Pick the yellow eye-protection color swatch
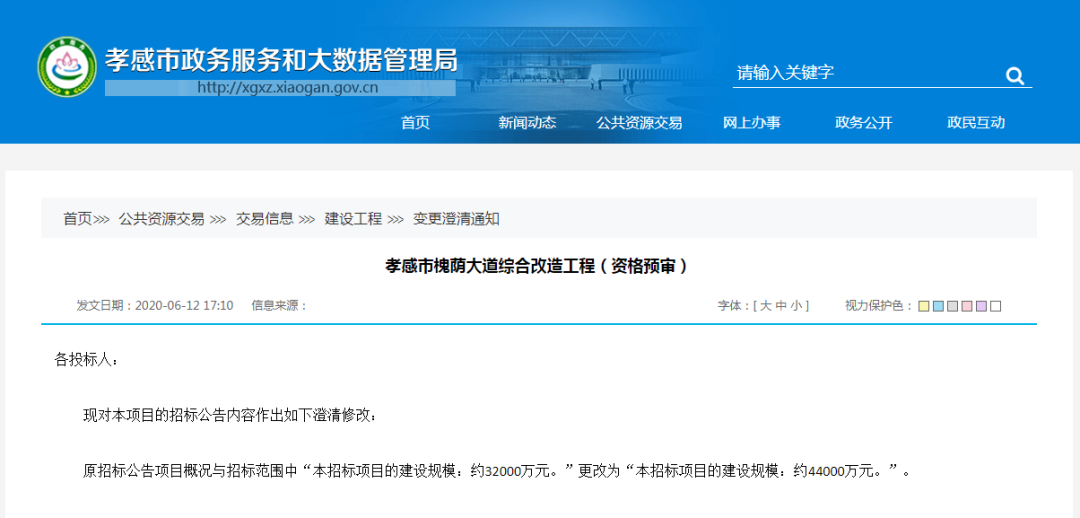Viewport: 1080px width, 518px height. point(924,306)
